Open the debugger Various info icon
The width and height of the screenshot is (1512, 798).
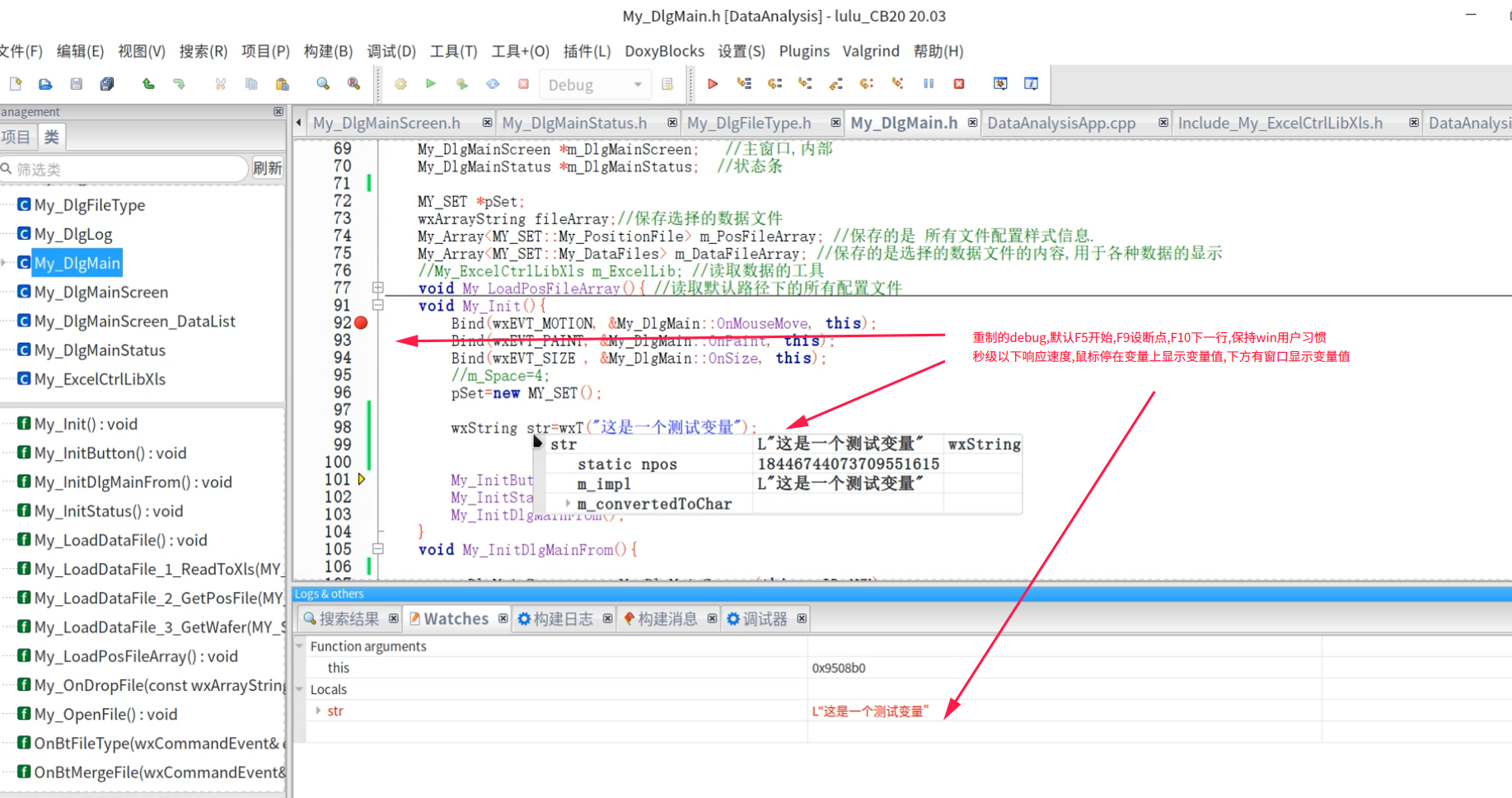(x=1031, y=84)
